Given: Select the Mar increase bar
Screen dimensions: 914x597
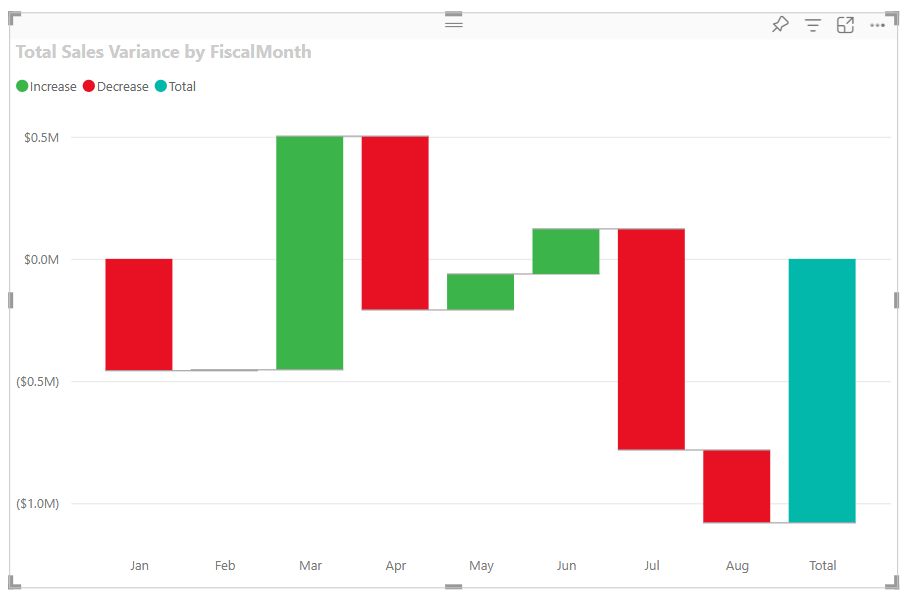Looking at the screenshot, I should point(310,250).
